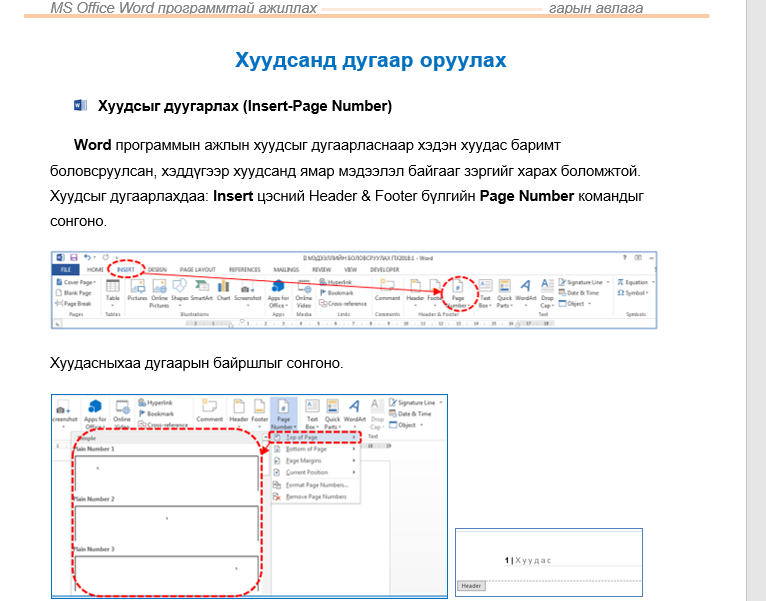Pick the Plain Number 1 preview
Screen dimensions: 766x601
tap(167, 473)
